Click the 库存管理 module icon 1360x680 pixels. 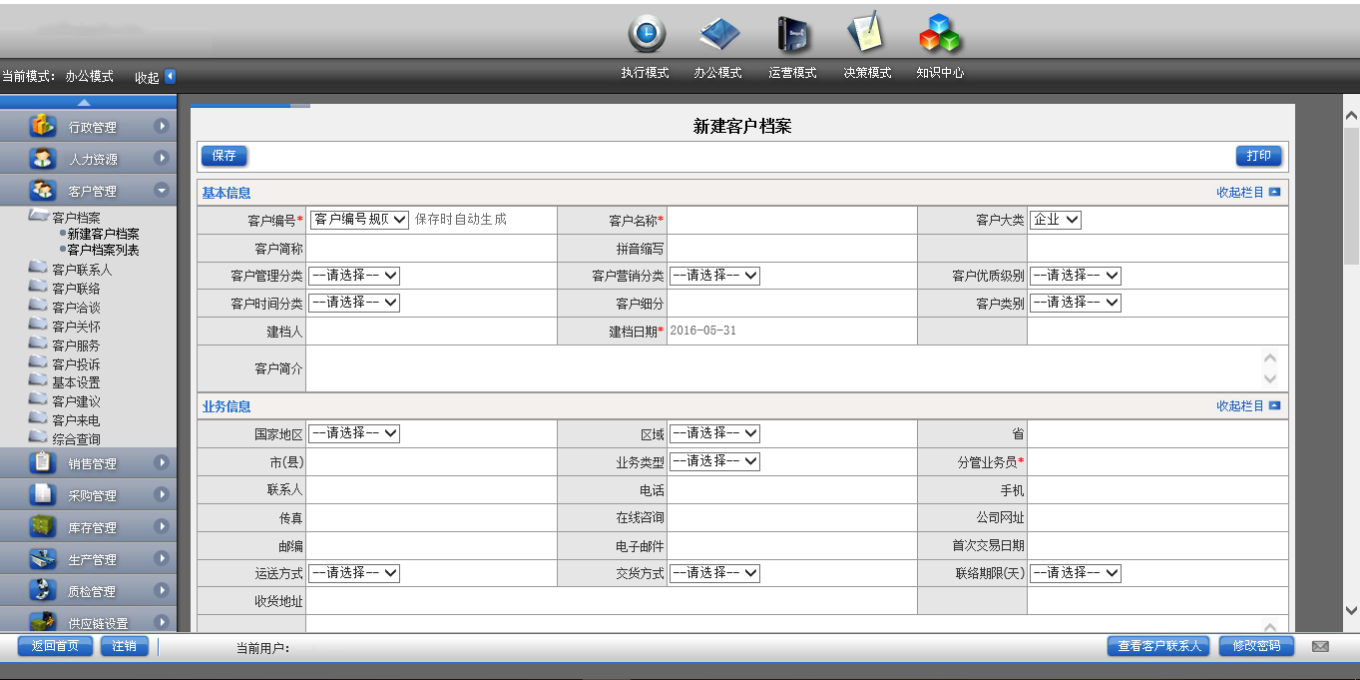[42, 524]
